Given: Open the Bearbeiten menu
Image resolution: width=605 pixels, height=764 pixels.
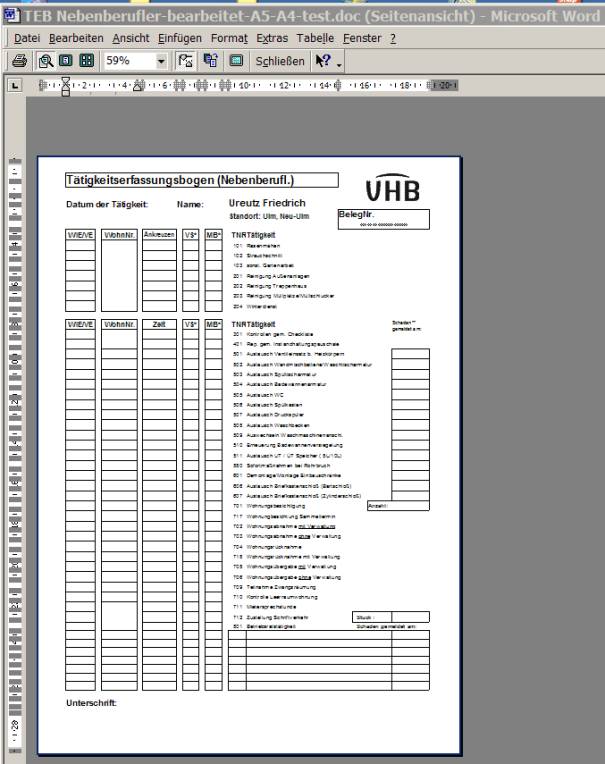Looking at the screenshot, I should tap(76, 38).
